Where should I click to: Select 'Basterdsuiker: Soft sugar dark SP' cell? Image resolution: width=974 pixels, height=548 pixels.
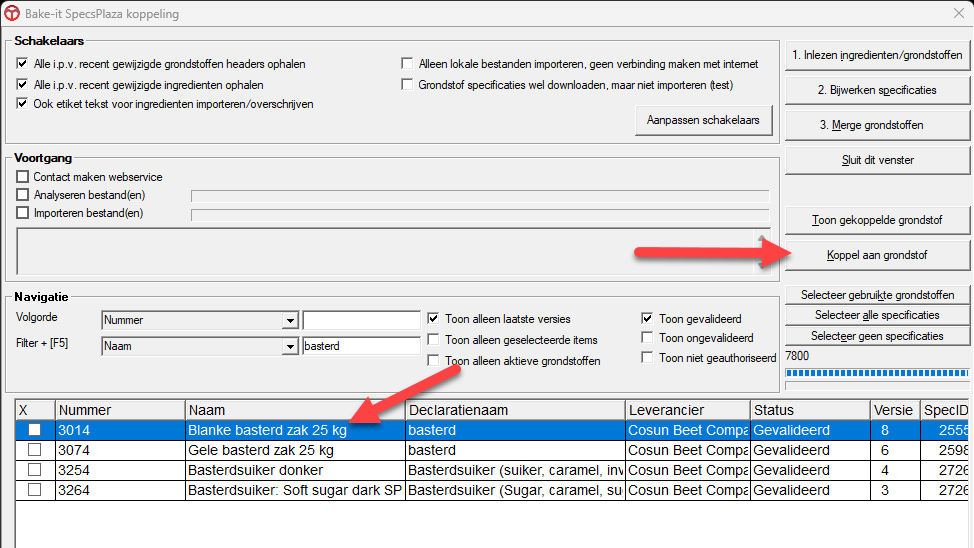tap(295, 490)
